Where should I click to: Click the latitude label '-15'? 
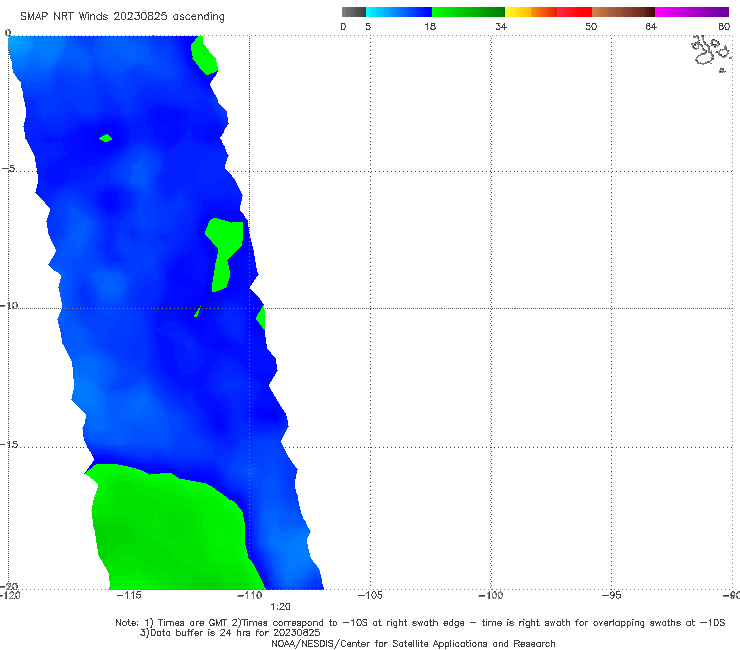(x=9, y=444)
